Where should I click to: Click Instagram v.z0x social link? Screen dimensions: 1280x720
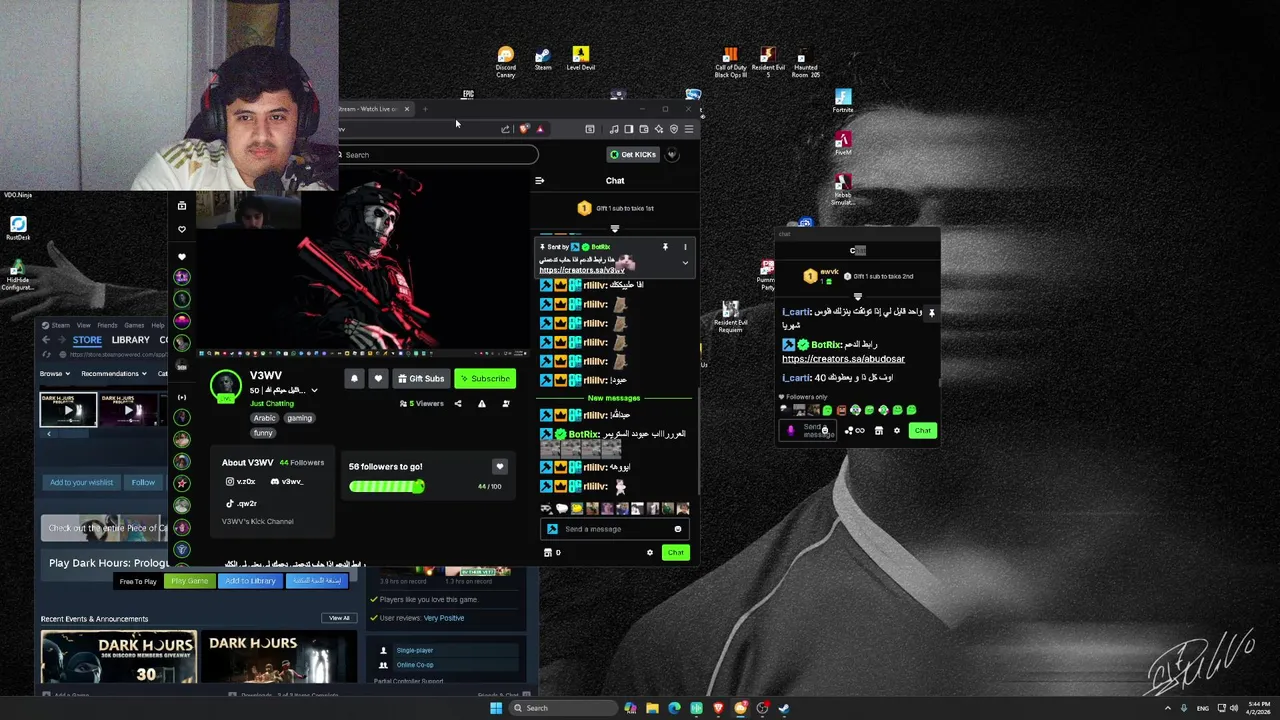[241, 482]
